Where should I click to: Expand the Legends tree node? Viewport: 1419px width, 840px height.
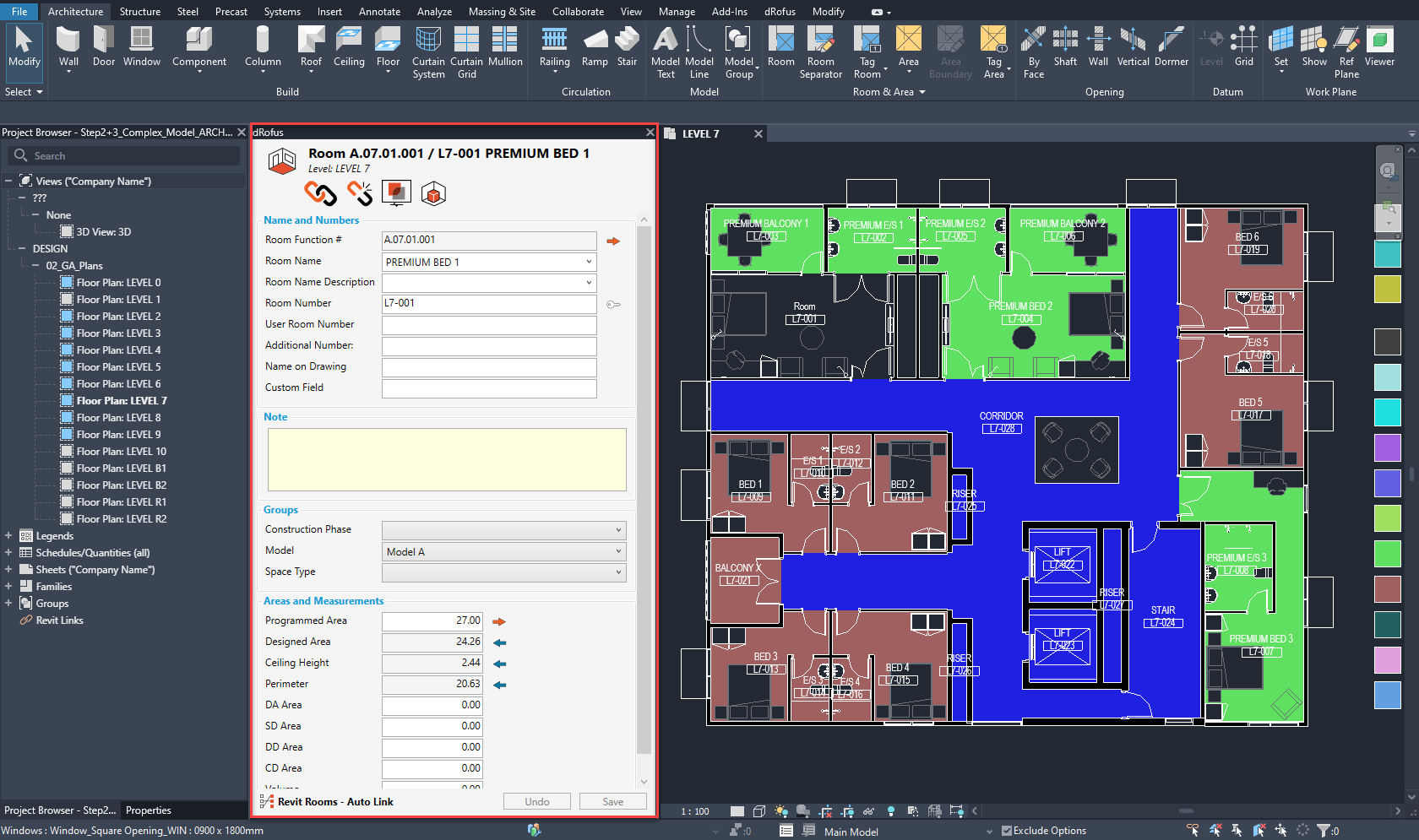pyautogui.click(x=8, y=536)
